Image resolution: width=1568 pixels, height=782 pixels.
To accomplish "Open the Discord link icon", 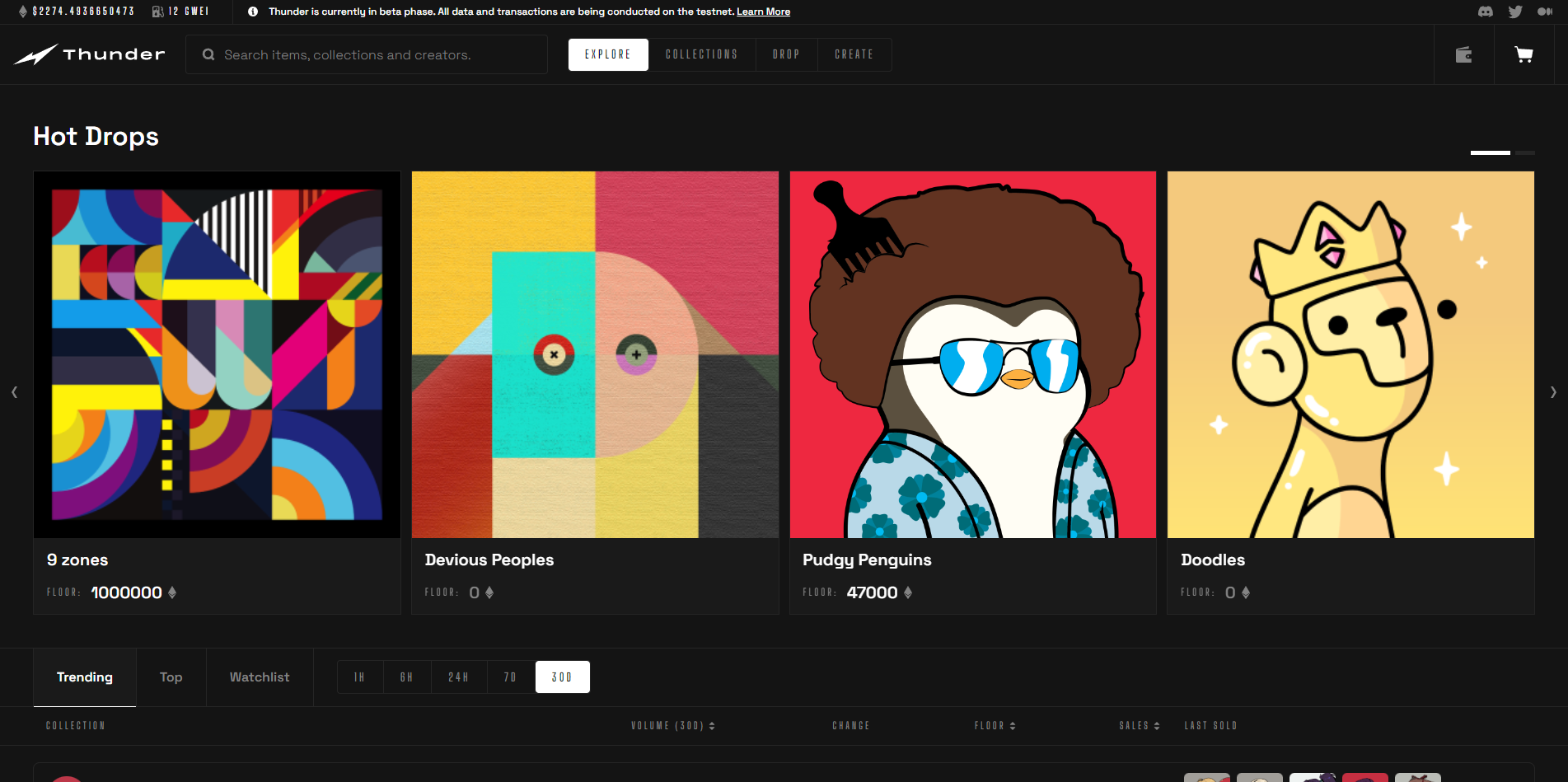I will [1486, 12].
